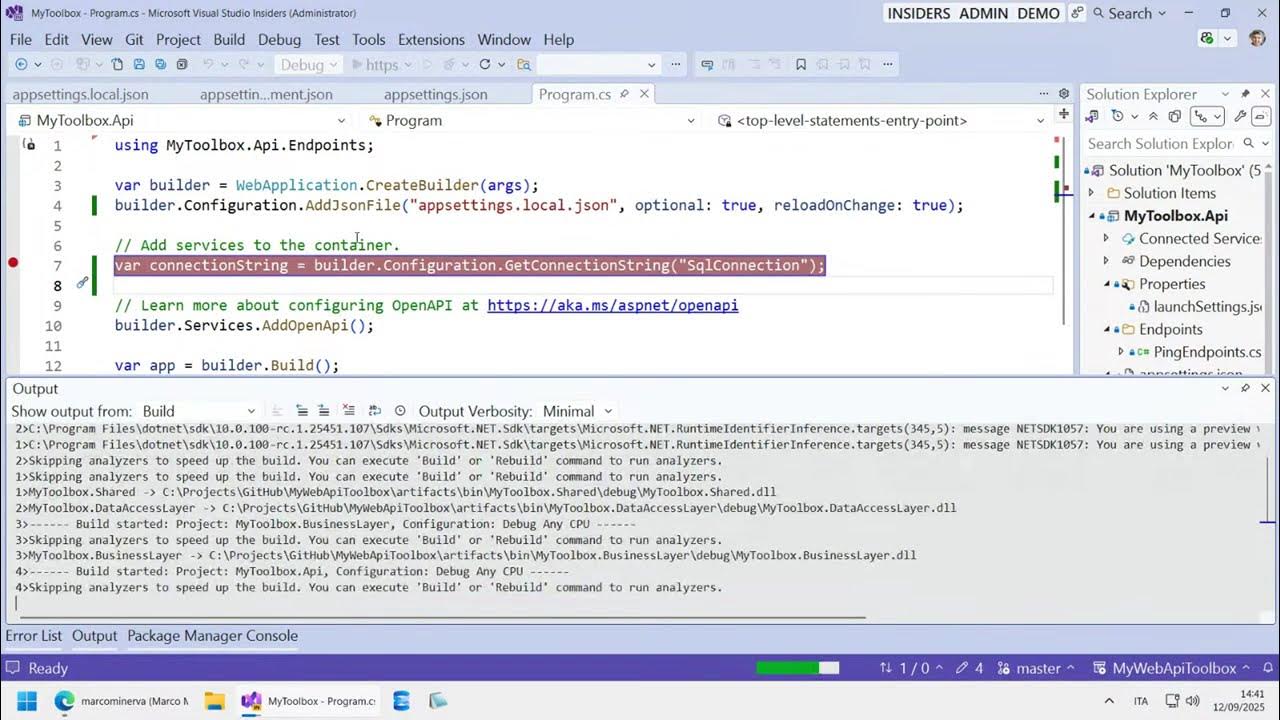Clear all text in the Output window

pyautogui.click(x=349, y=411)
